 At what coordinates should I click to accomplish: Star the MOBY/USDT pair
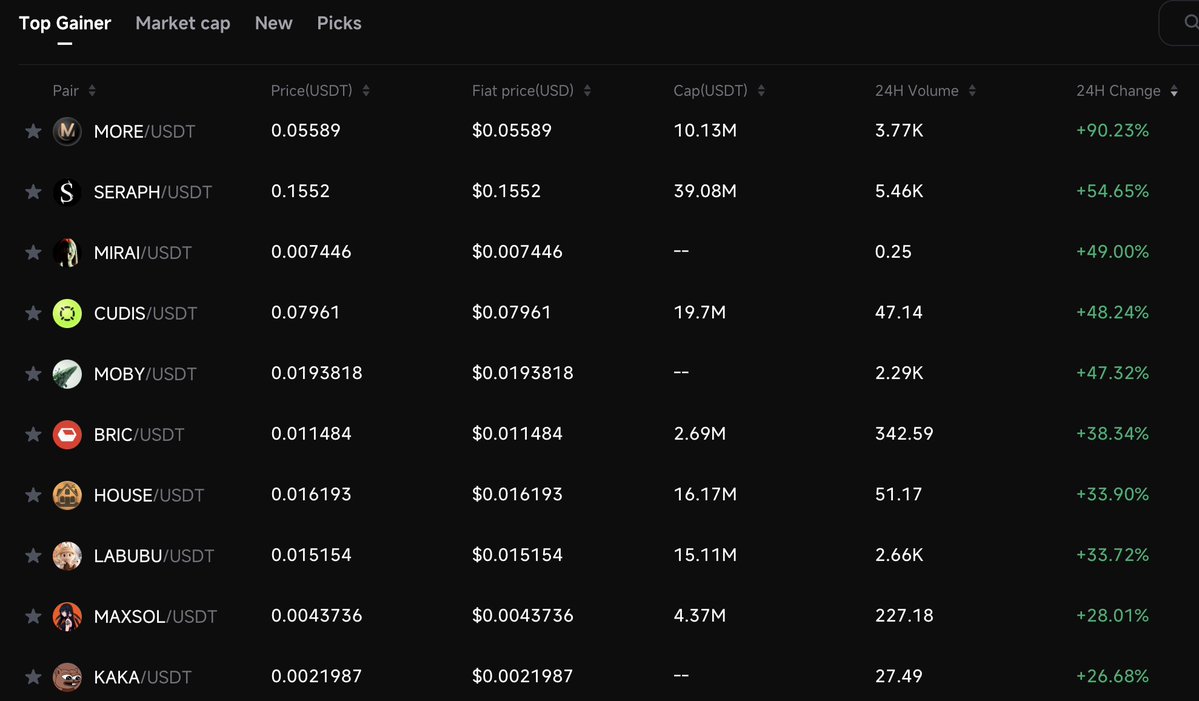point(33,374)
